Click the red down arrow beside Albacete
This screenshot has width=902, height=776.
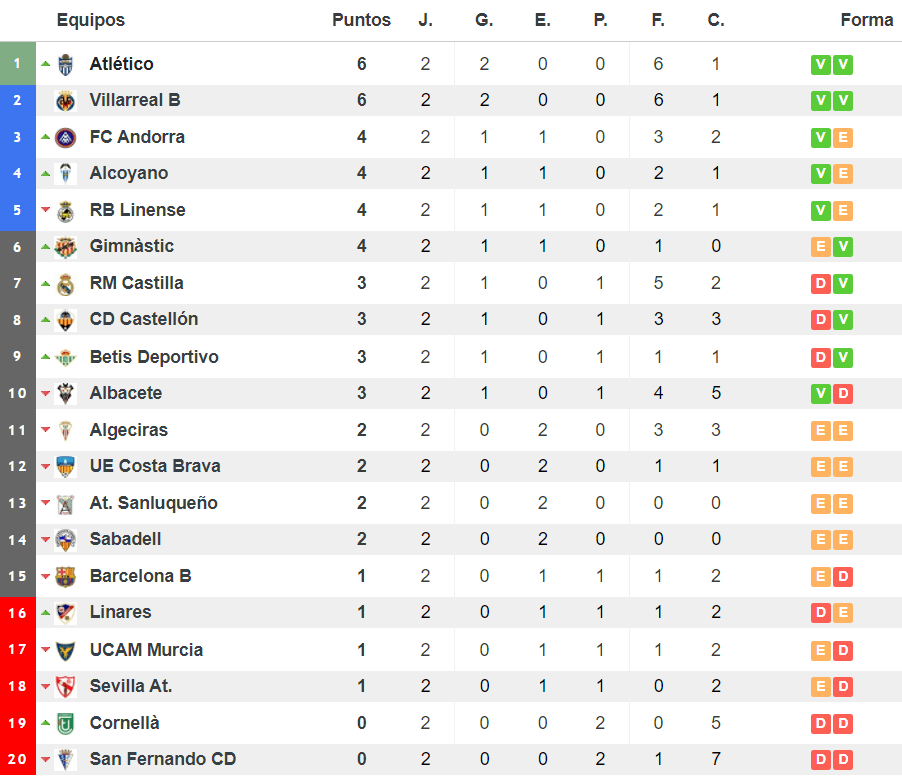pos(45,394)
